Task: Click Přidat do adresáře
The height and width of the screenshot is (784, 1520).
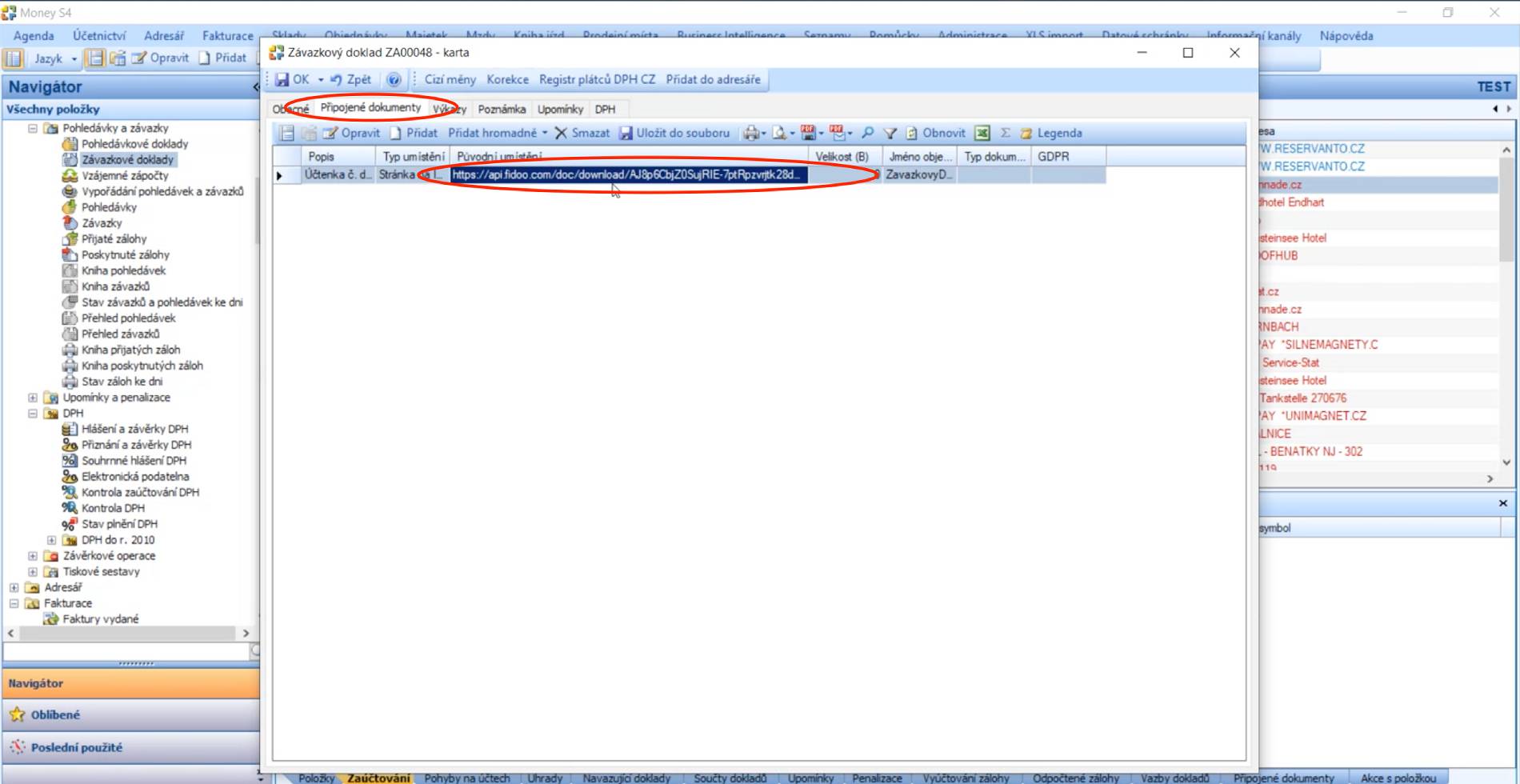Action: [713, 79]
